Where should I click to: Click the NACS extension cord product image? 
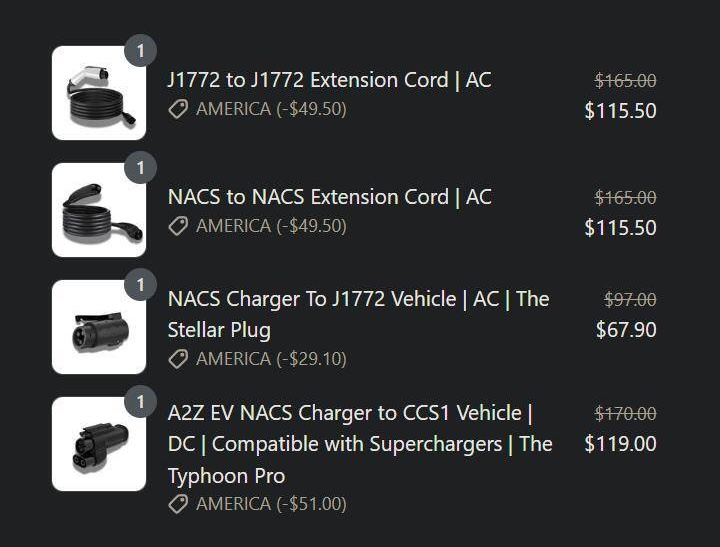[98, 210]
